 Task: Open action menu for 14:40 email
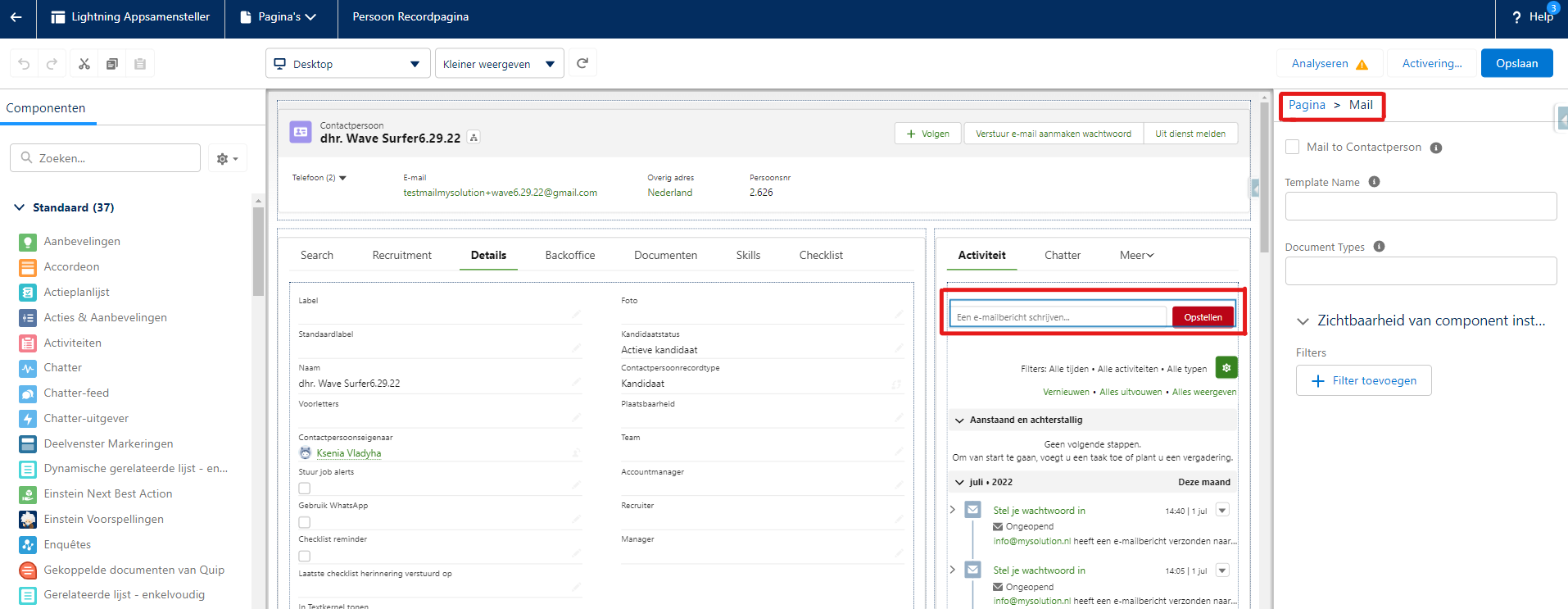point(1222,510)
